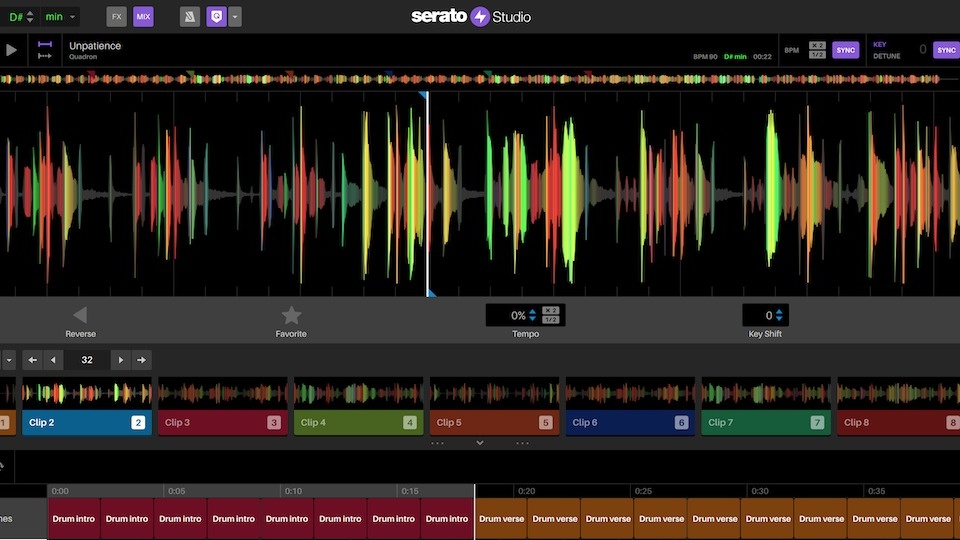This screenshot has width=960, height=540.
Task: Toggle the Favorite star icon
Action: [x=291, y=315]
